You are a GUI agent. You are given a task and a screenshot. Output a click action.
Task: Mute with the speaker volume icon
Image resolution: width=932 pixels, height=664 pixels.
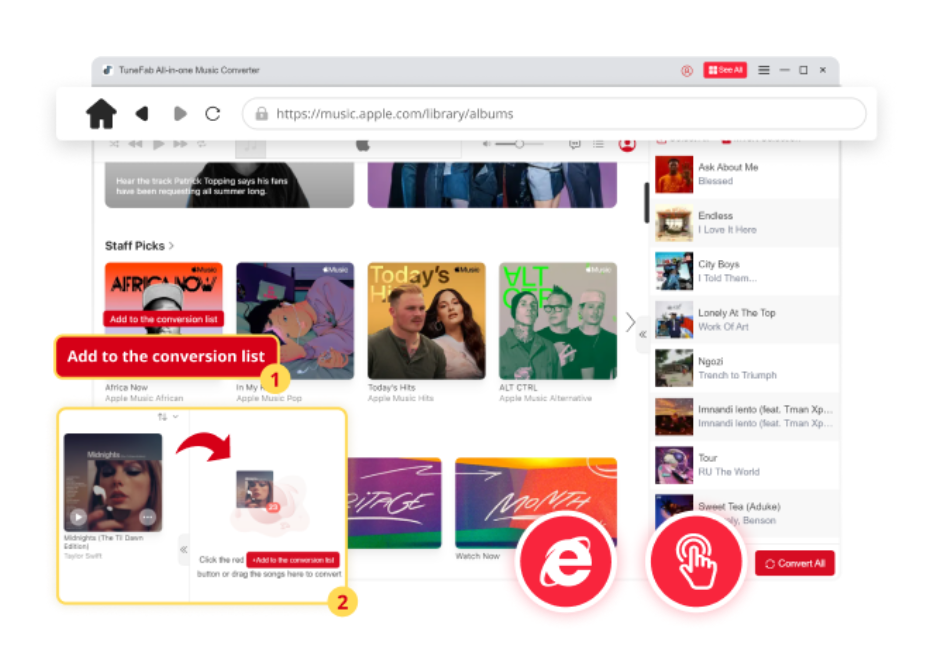pos(486,144)
